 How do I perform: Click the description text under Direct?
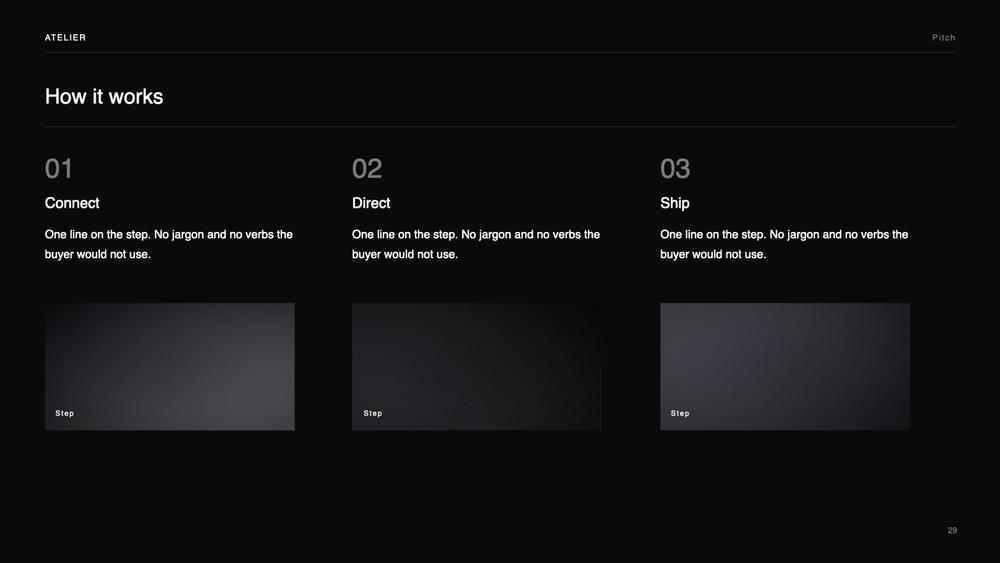pyautogui.click(x=476, y=244)
